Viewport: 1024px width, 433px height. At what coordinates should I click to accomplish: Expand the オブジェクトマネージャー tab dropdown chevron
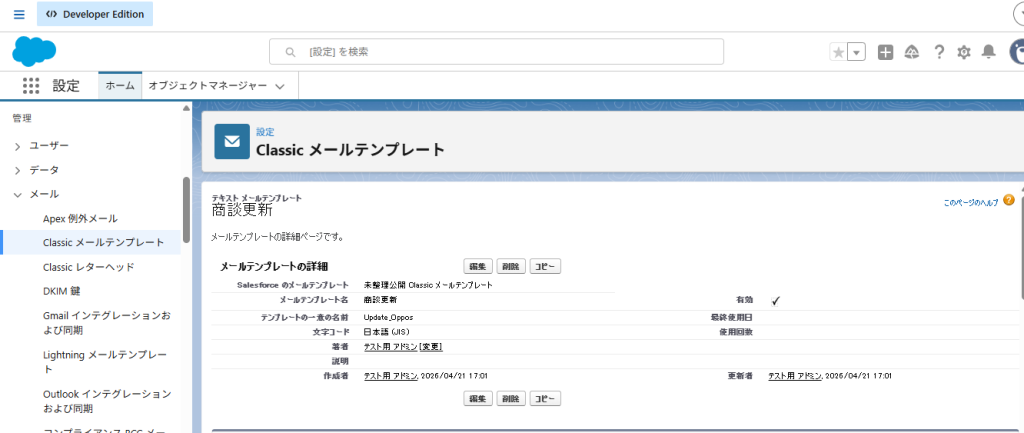coord(280,86)
